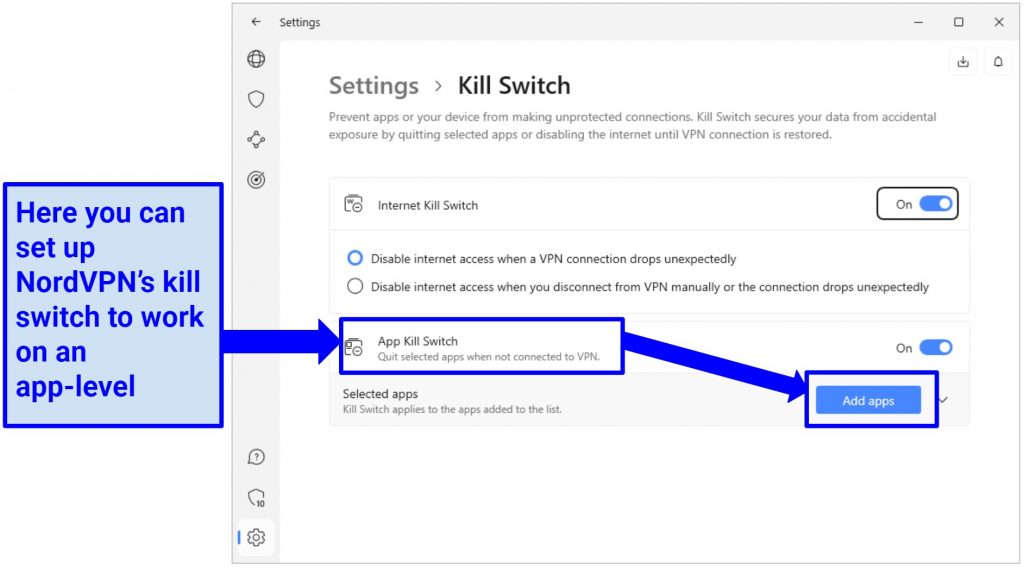Open shield with 10 badge in sidebar
This screenshot has height=568, width=1024.
(257, 497)
